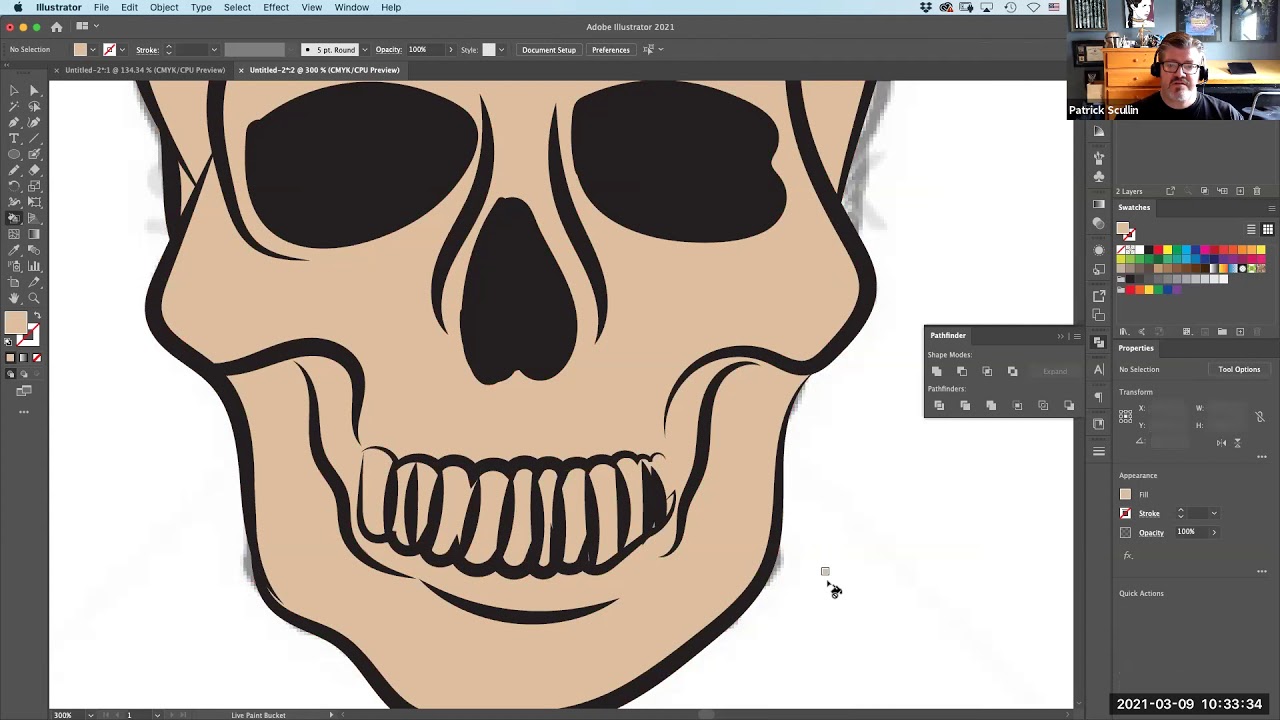Click the Stroke link in Appearance section
The height and width of the screenshot is (720, 1280).
coord(1149,514)
